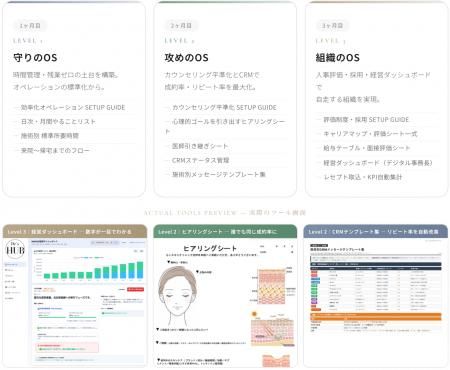
Task: Click 心理的ゴールを引き出すヒアリングシート item
Action: 225,126
